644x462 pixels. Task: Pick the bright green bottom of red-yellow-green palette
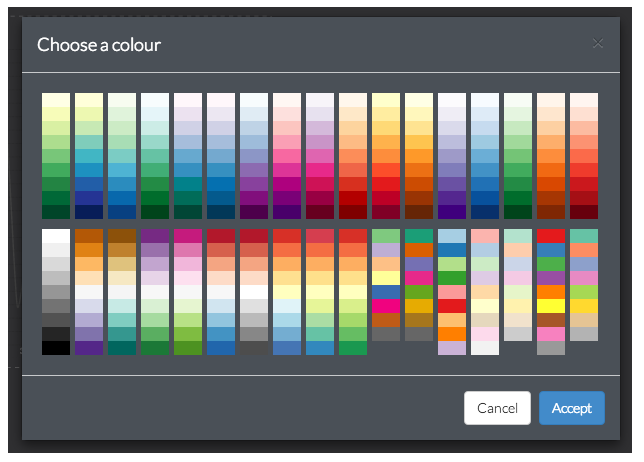(353, 348)
